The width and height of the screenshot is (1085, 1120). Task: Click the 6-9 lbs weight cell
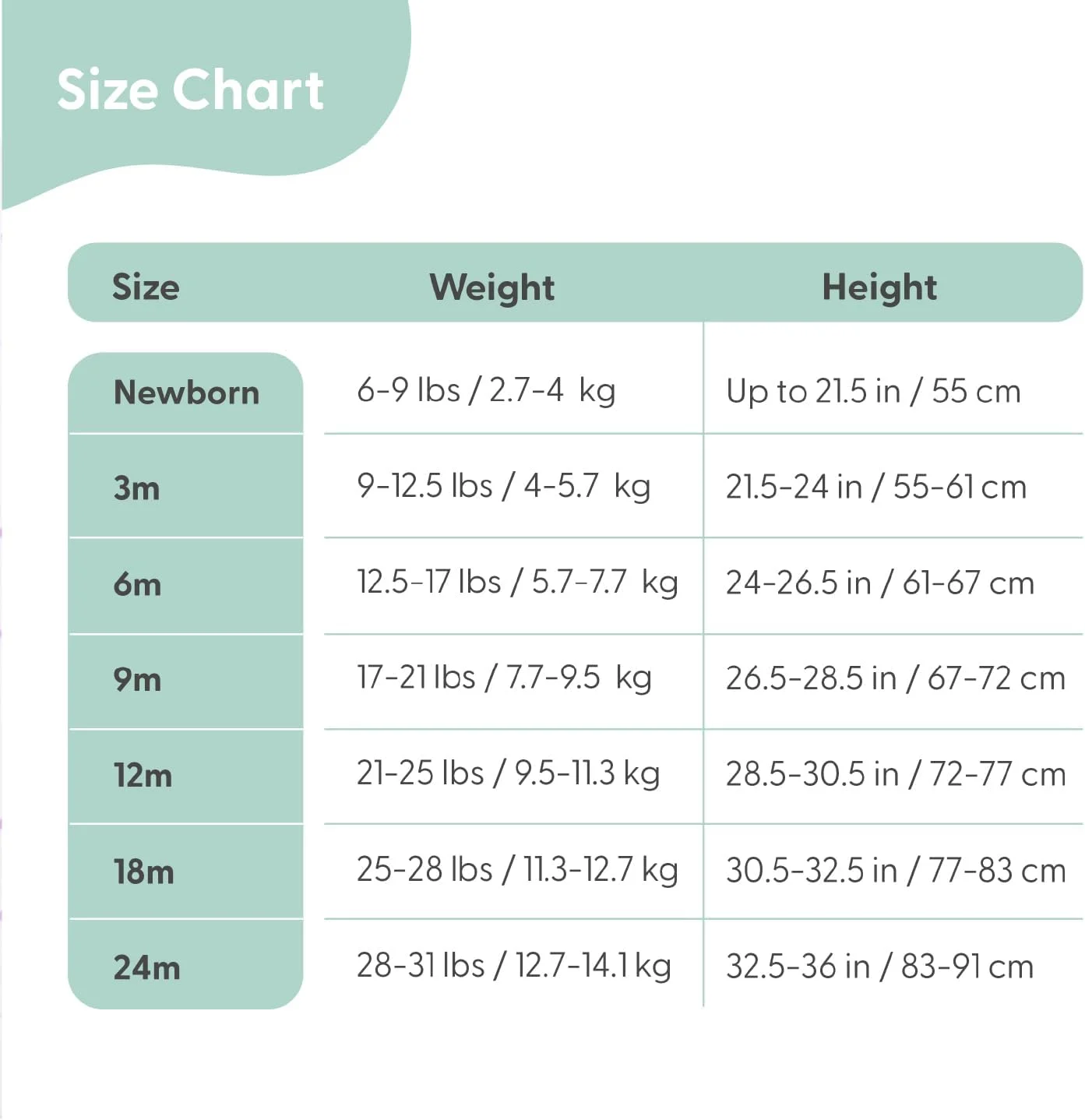click(x=486, y=390)
